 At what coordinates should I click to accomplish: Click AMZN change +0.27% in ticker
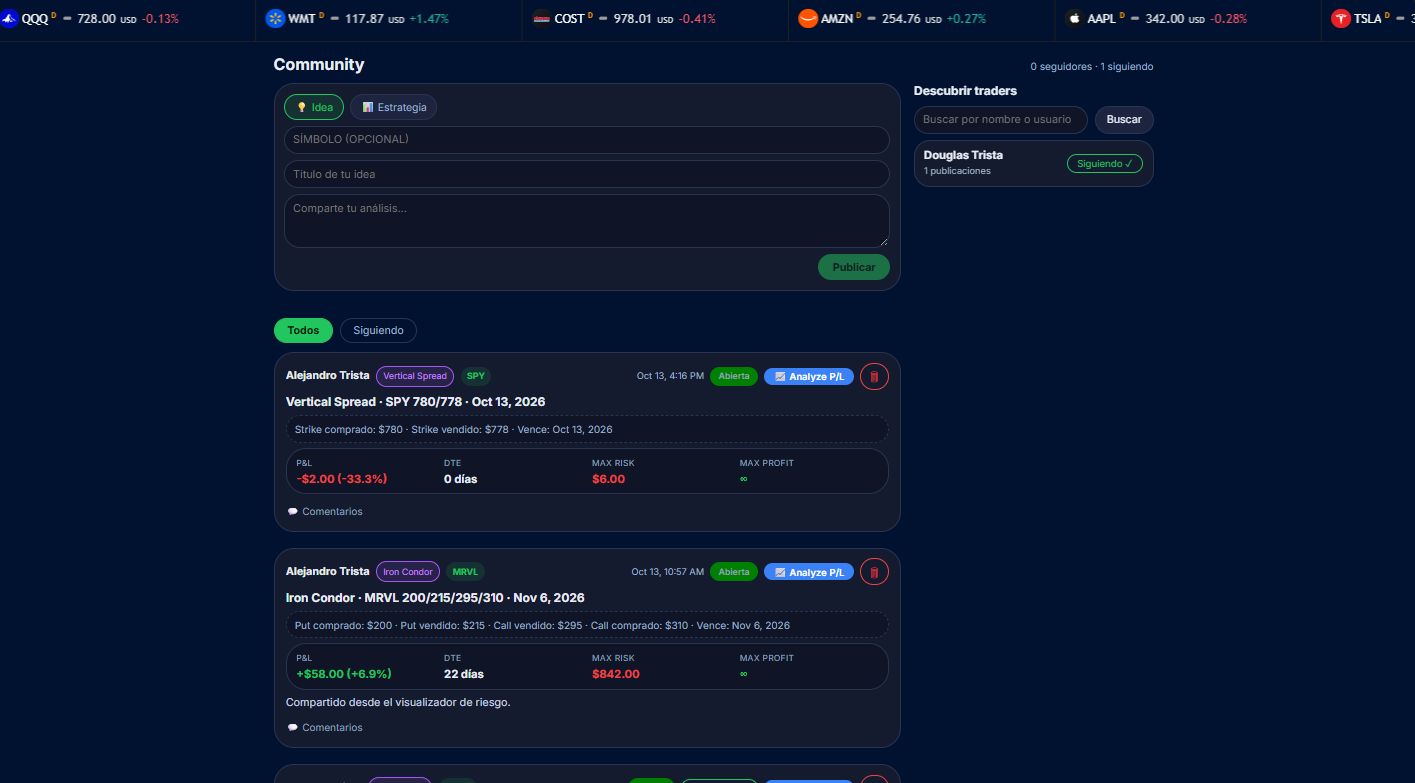pos(966,18)
